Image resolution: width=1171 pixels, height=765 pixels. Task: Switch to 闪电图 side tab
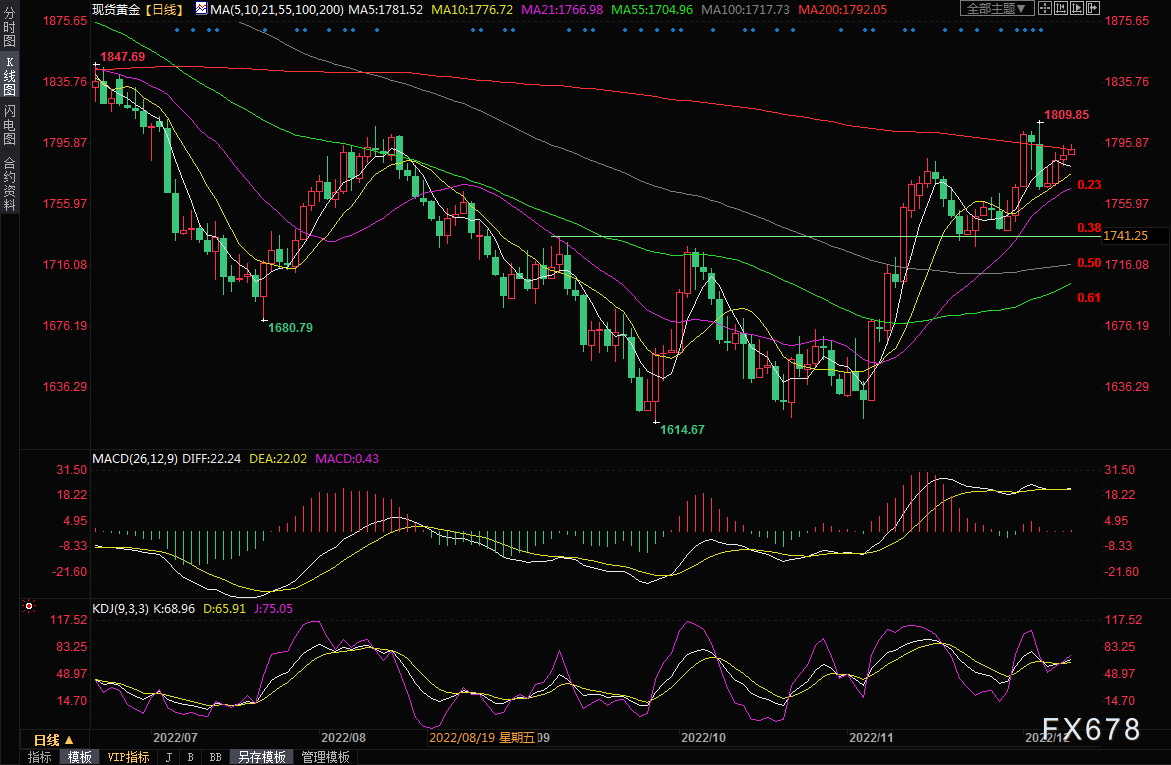(9, 124)
